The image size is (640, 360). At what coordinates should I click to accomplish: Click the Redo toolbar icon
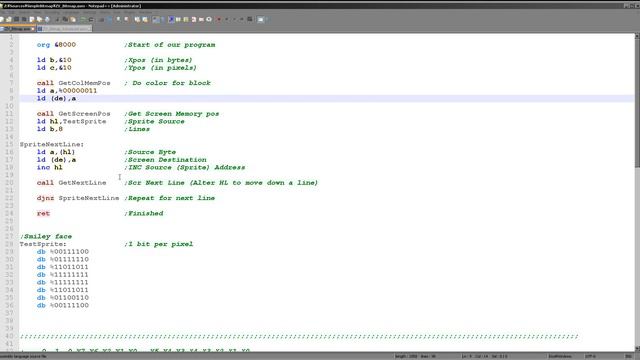(91, 19)
